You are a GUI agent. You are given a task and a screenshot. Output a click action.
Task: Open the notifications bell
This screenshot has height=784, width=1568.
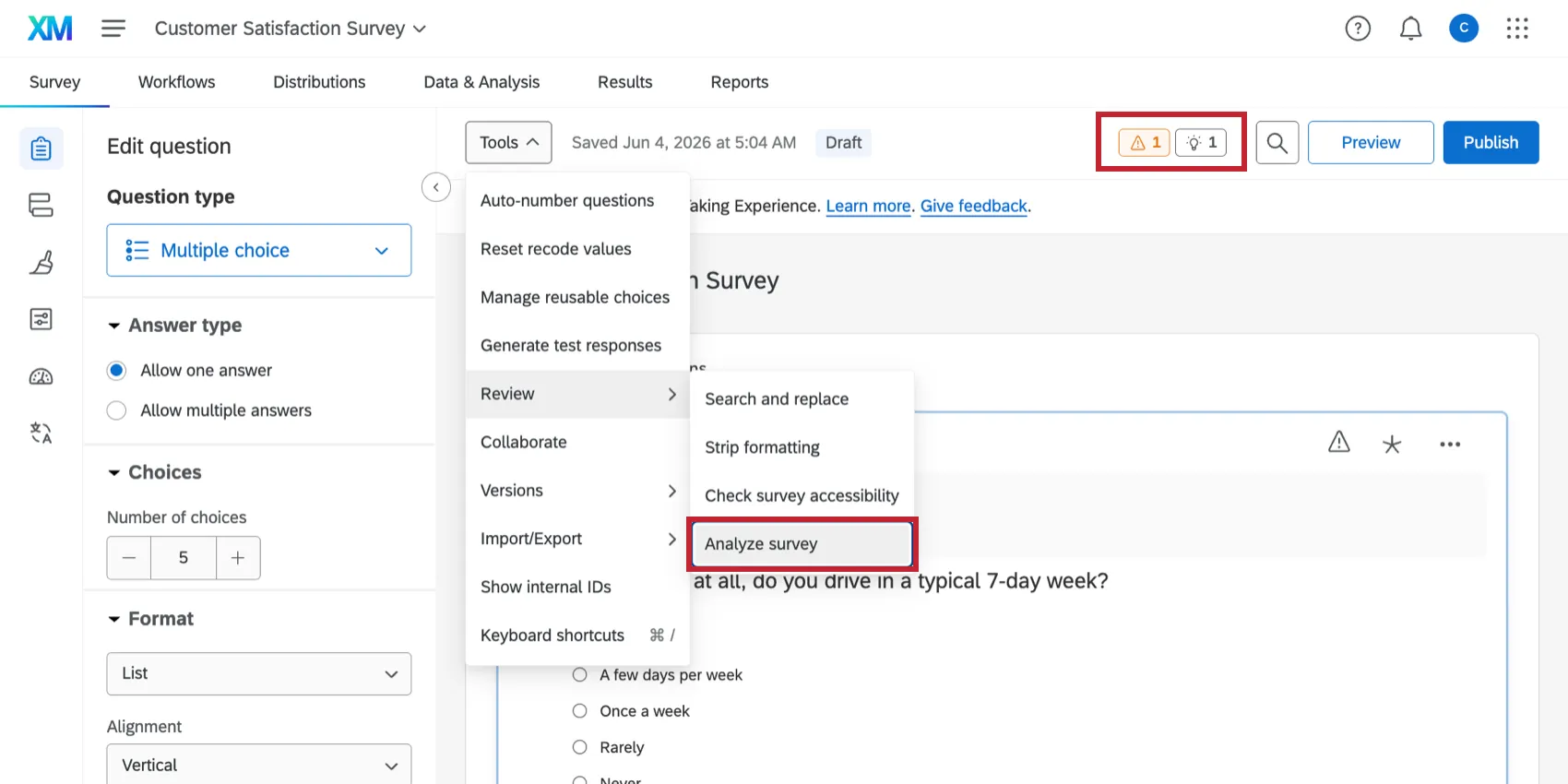point(1410,29)
